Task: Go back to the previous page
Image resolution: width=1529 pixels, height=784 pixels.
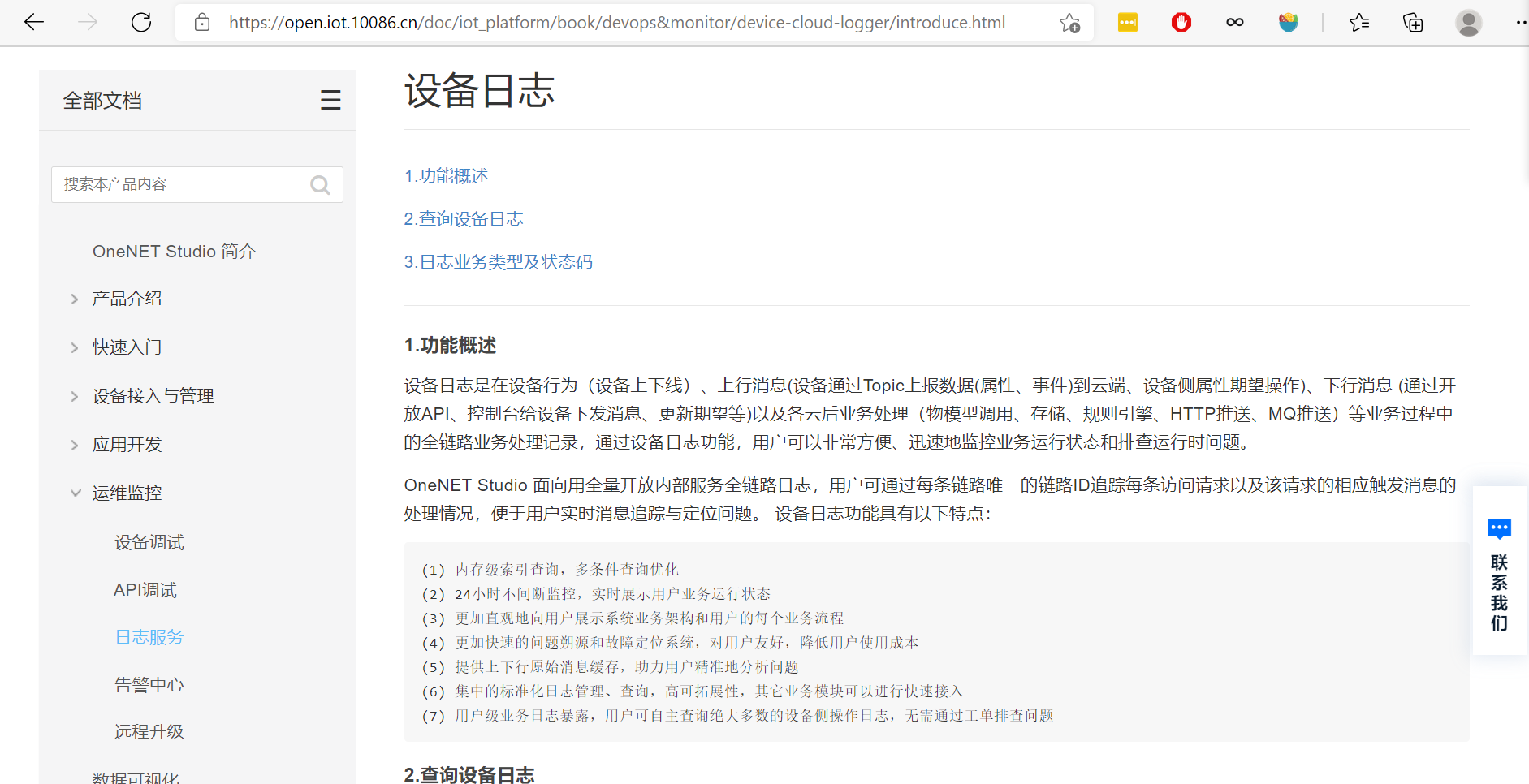Action: (x=33, y=22)
